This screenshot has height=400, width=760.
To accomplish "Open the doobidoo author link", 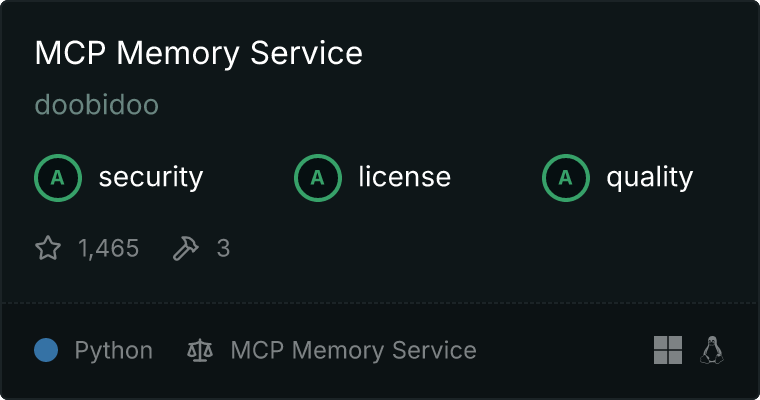I will point(97,105).
